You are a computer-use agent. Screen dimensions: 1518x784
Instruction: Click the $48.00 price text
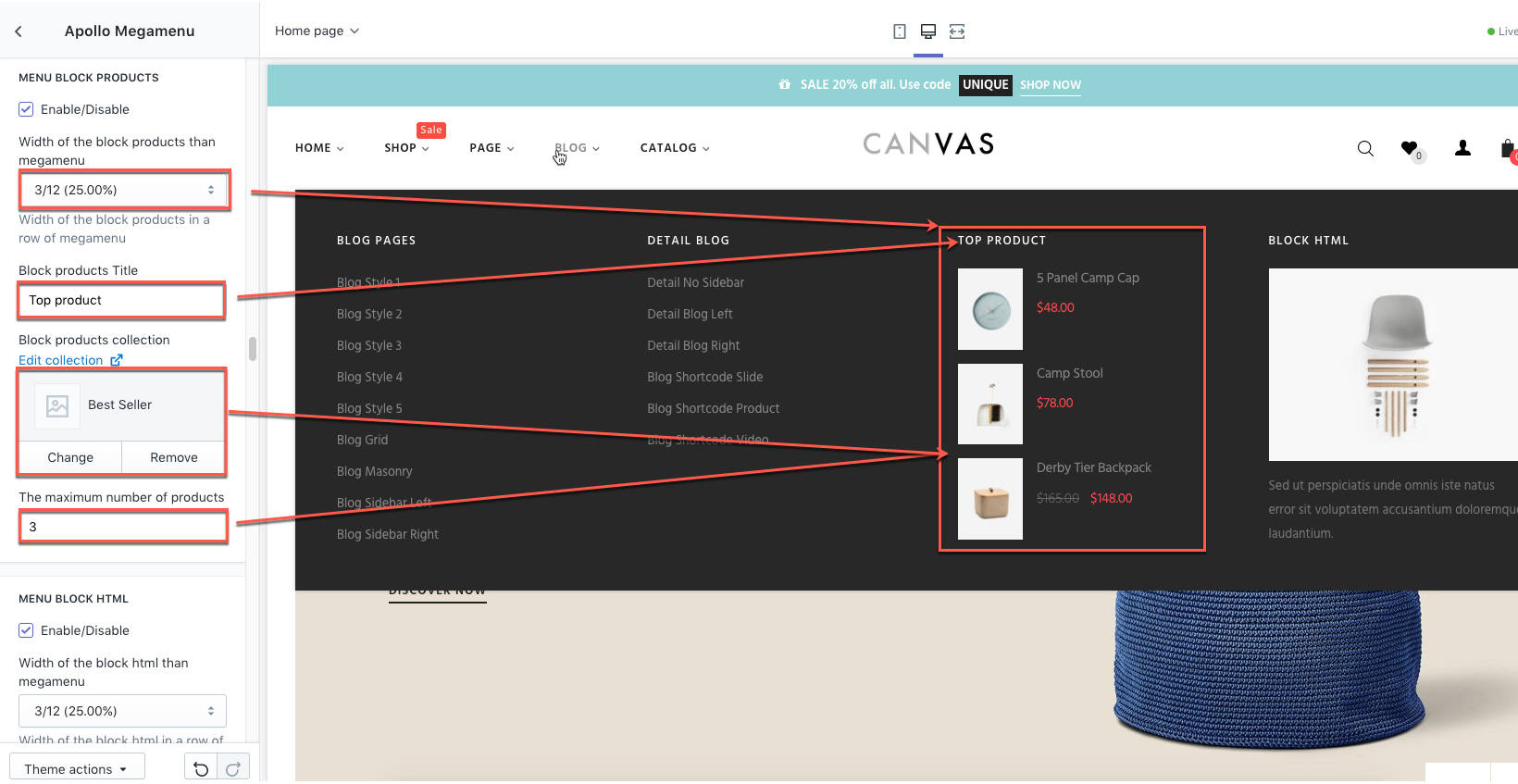point(1056,307)
